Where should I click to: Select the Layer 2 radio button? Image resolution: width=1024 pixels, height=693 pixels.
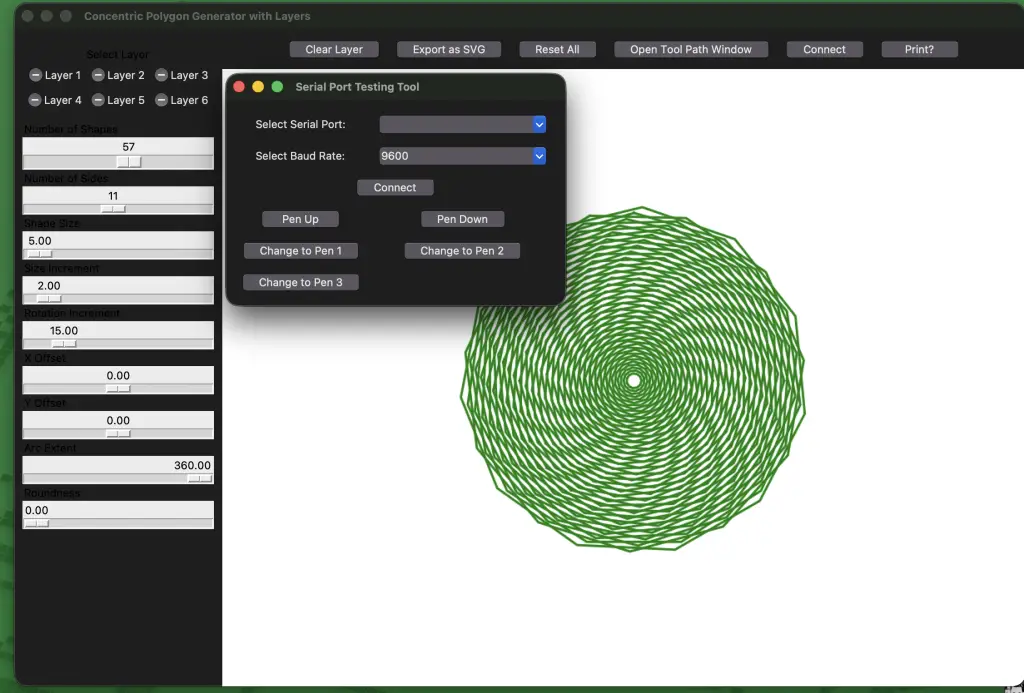click(x=118, y=75)
